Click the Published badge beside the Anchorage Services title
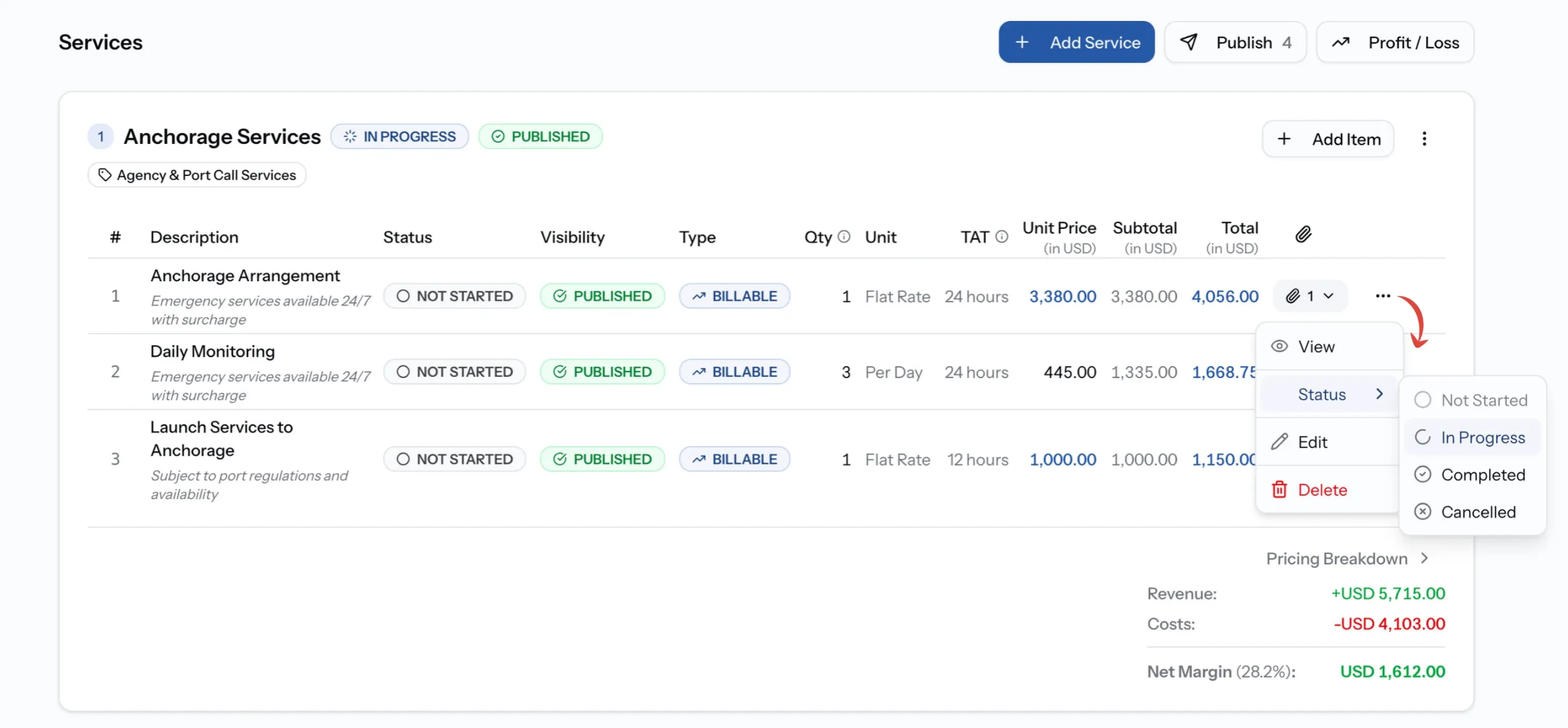This screenshot has height=728, width=1568. point(540,136)
